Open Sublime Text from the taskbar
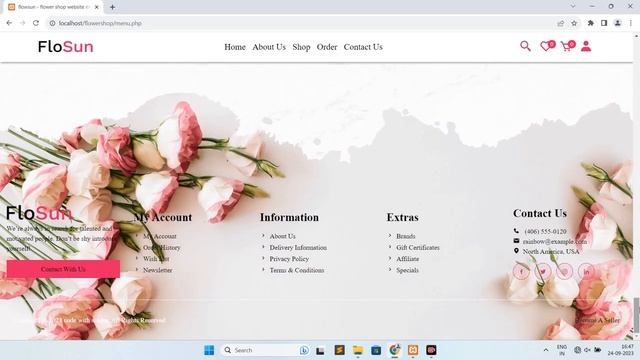Screen dimensions: 640x360 coord(339,350)
